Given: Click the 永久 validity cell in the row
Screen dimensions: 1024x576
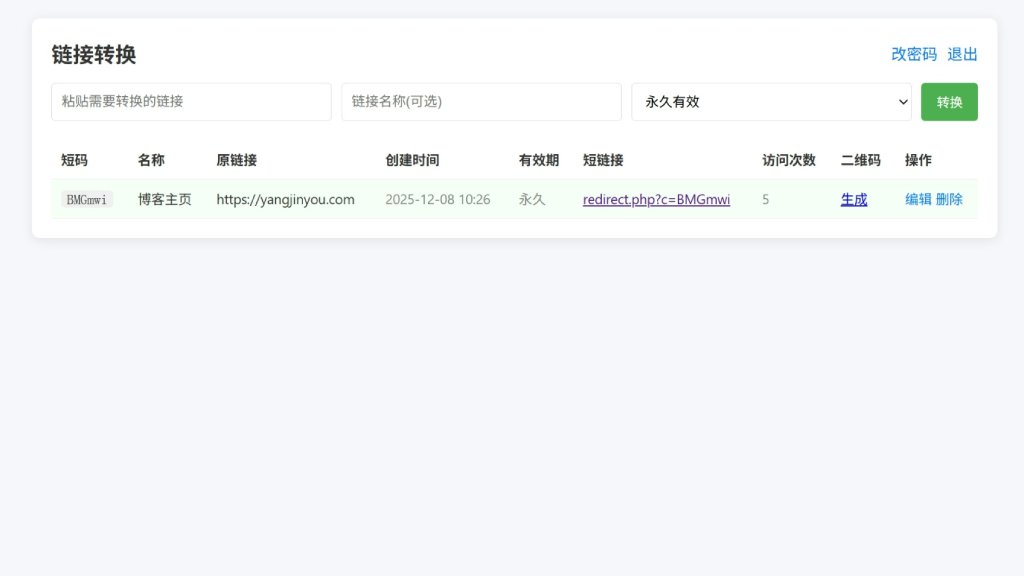Looking at the screenshot, I should (x=532, y=199).
